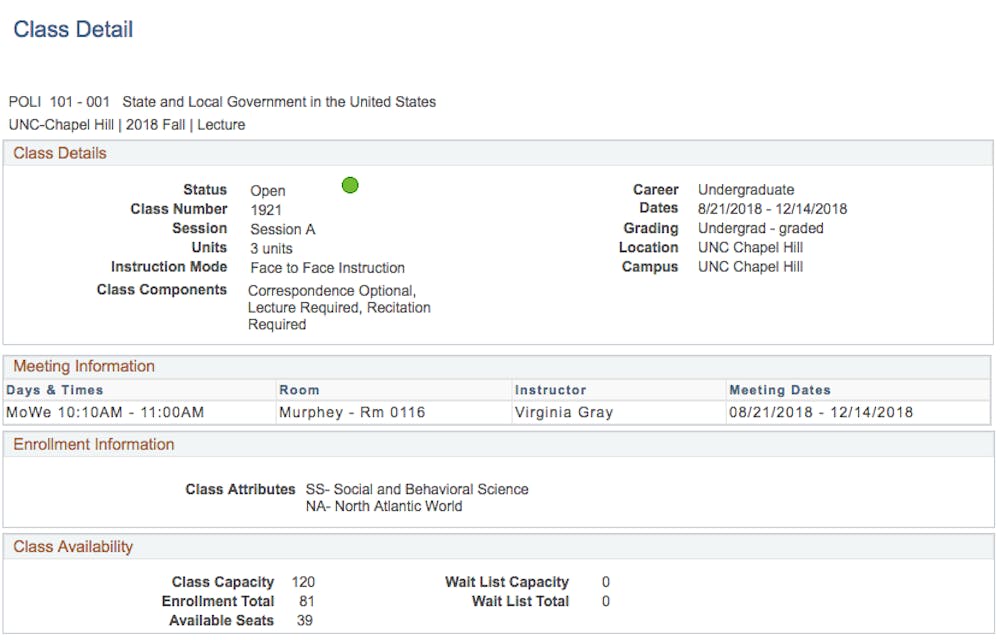
Task: Click the Open status value
Action: 268,191
